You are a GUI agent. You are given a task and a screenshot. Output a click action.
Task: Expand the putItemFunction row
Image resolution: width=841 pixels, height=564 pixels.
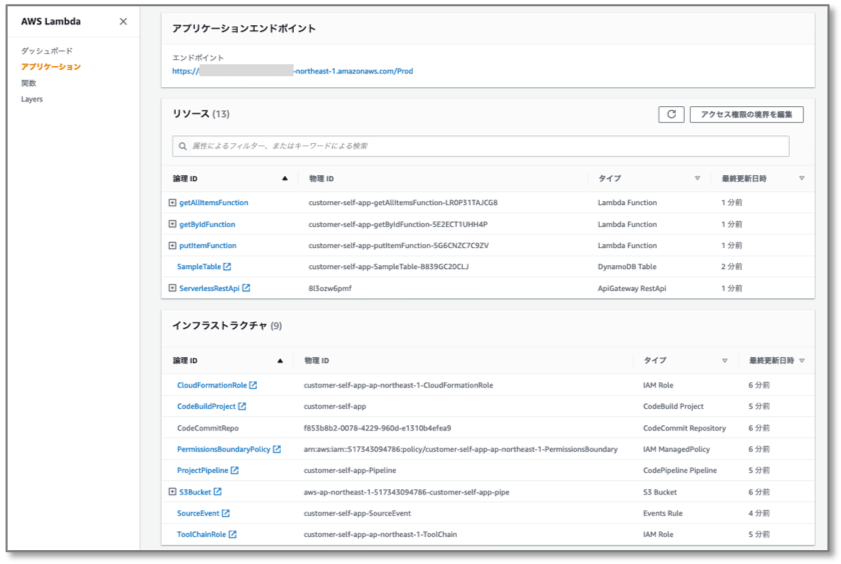[172, 246]
